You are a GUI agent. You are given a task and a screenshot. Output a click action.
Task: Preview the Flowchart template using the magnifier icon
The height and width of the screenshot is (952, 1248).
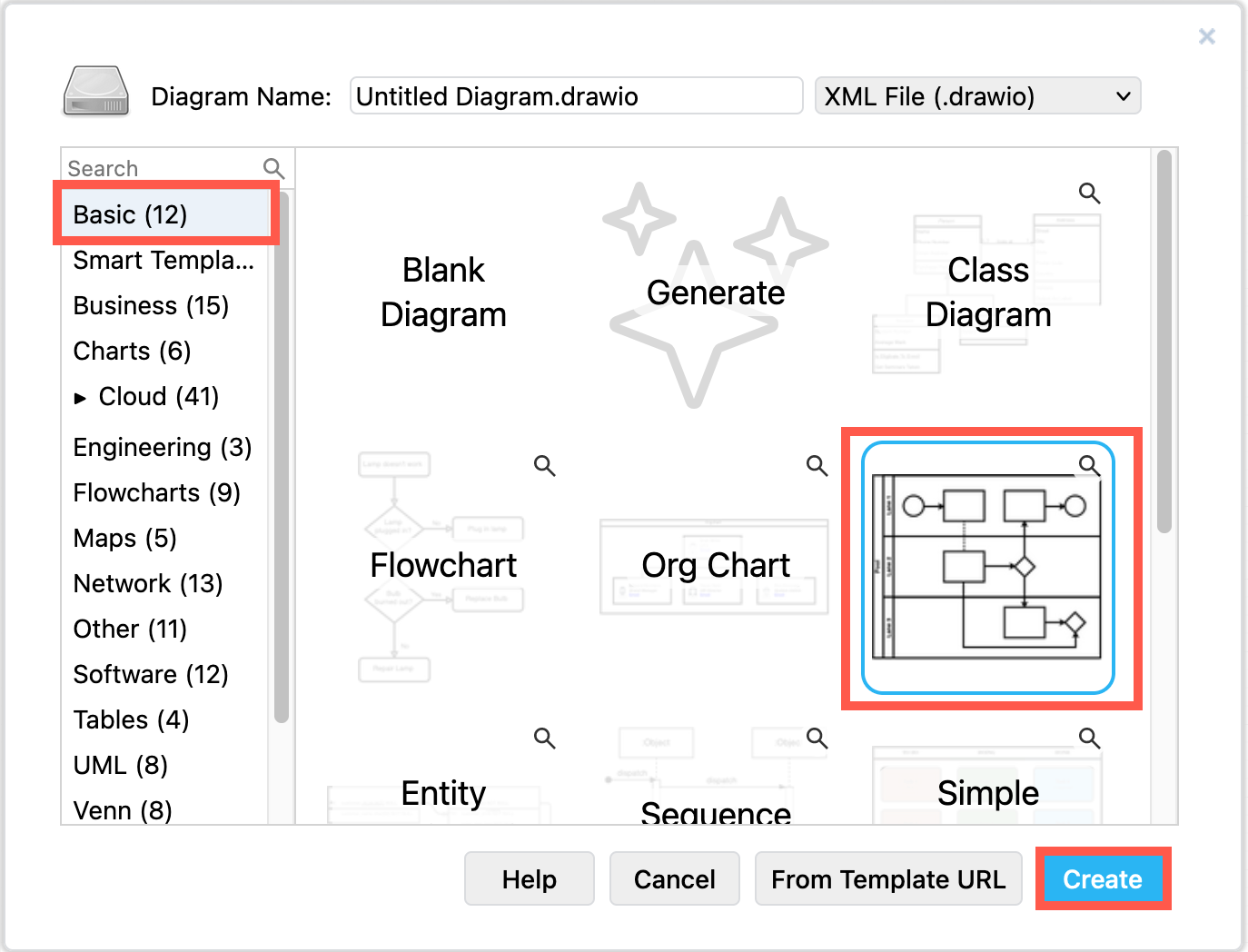coord(544,465)
